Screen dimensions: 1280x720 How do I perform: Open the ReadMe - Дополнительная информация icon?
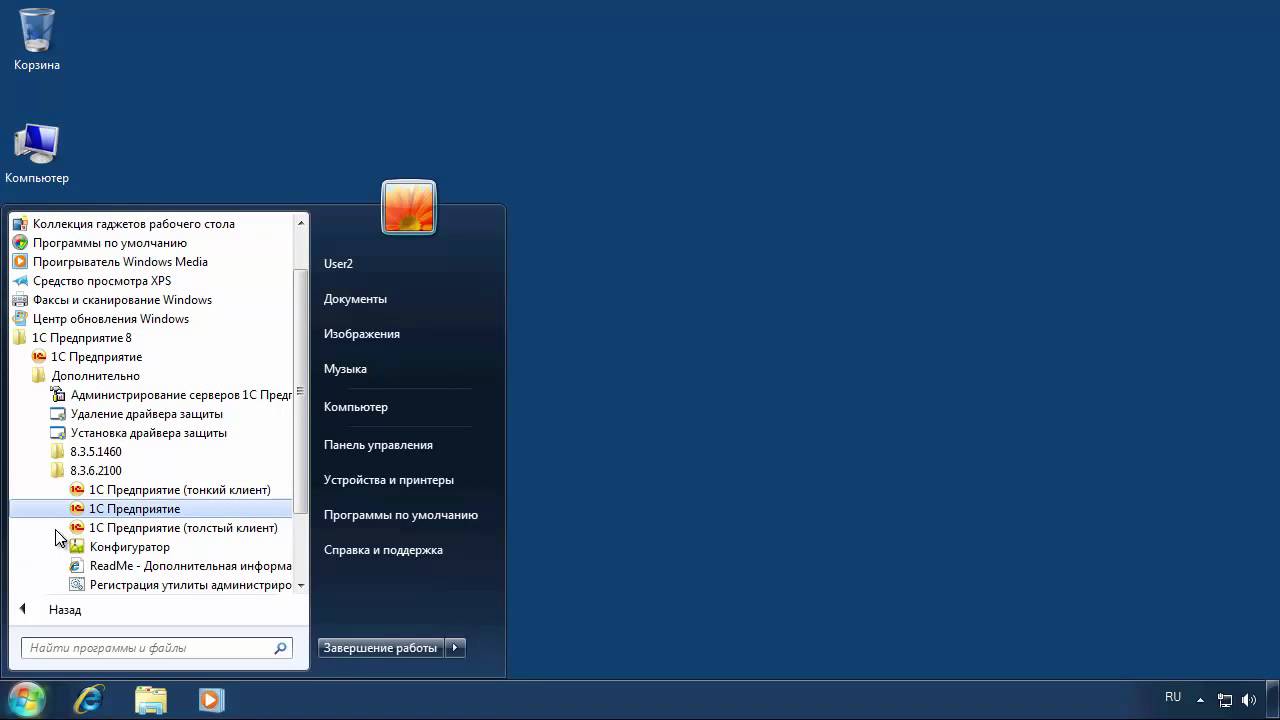point(77,566)
